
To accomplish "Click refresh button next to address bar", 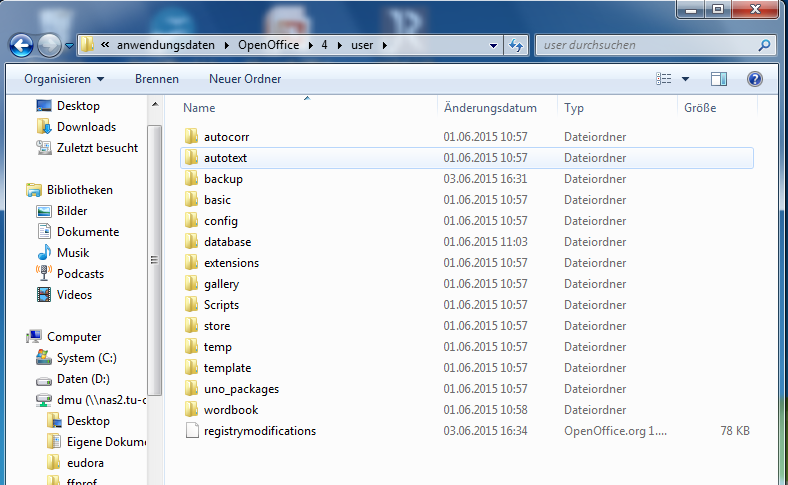I will coord(517,45).
